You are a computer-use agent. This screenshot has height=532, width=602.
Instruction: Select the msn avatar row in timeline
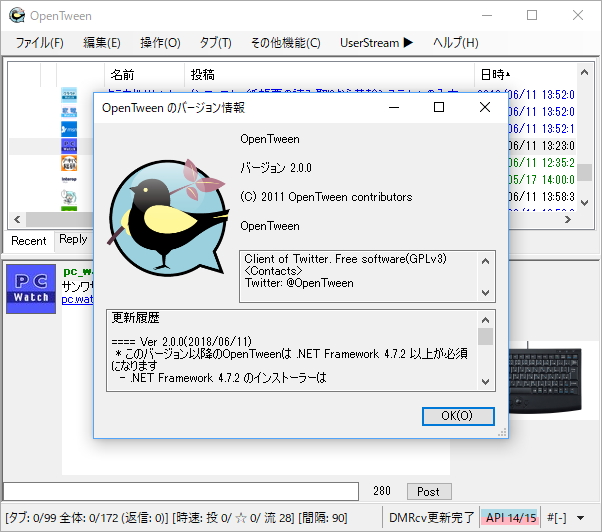[69, 129]
